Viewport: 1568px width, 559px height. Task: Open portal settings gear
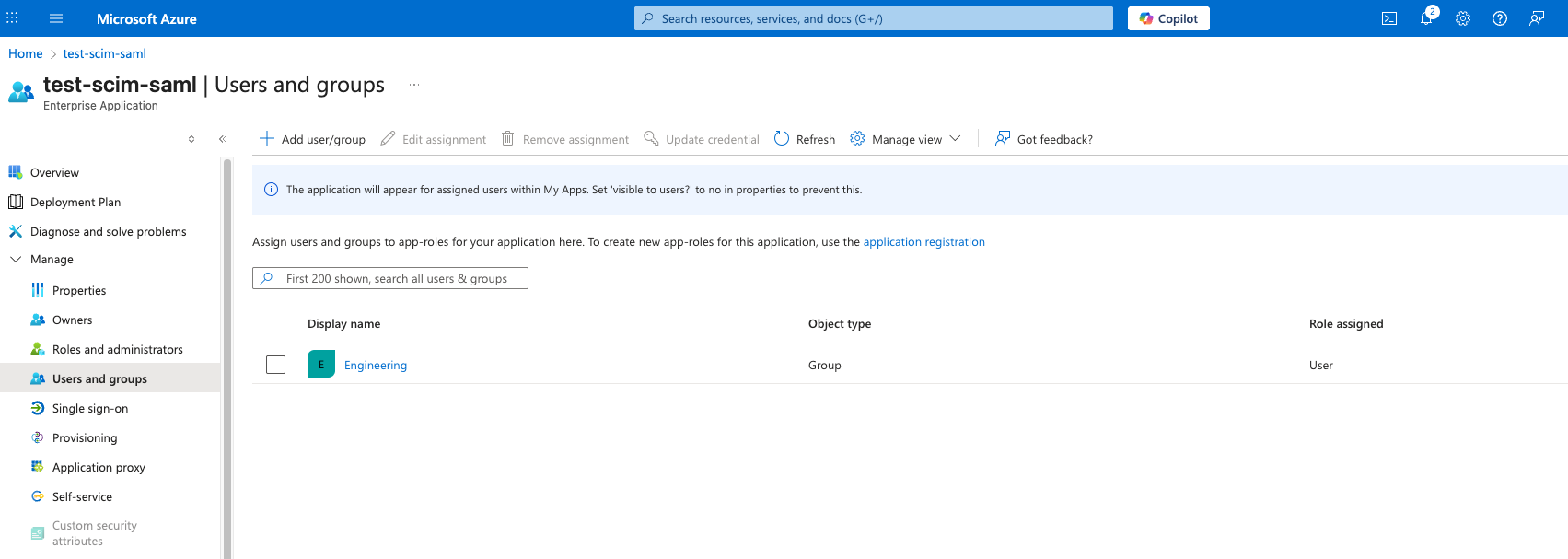pyautogui.click(x=1463, y=18)
